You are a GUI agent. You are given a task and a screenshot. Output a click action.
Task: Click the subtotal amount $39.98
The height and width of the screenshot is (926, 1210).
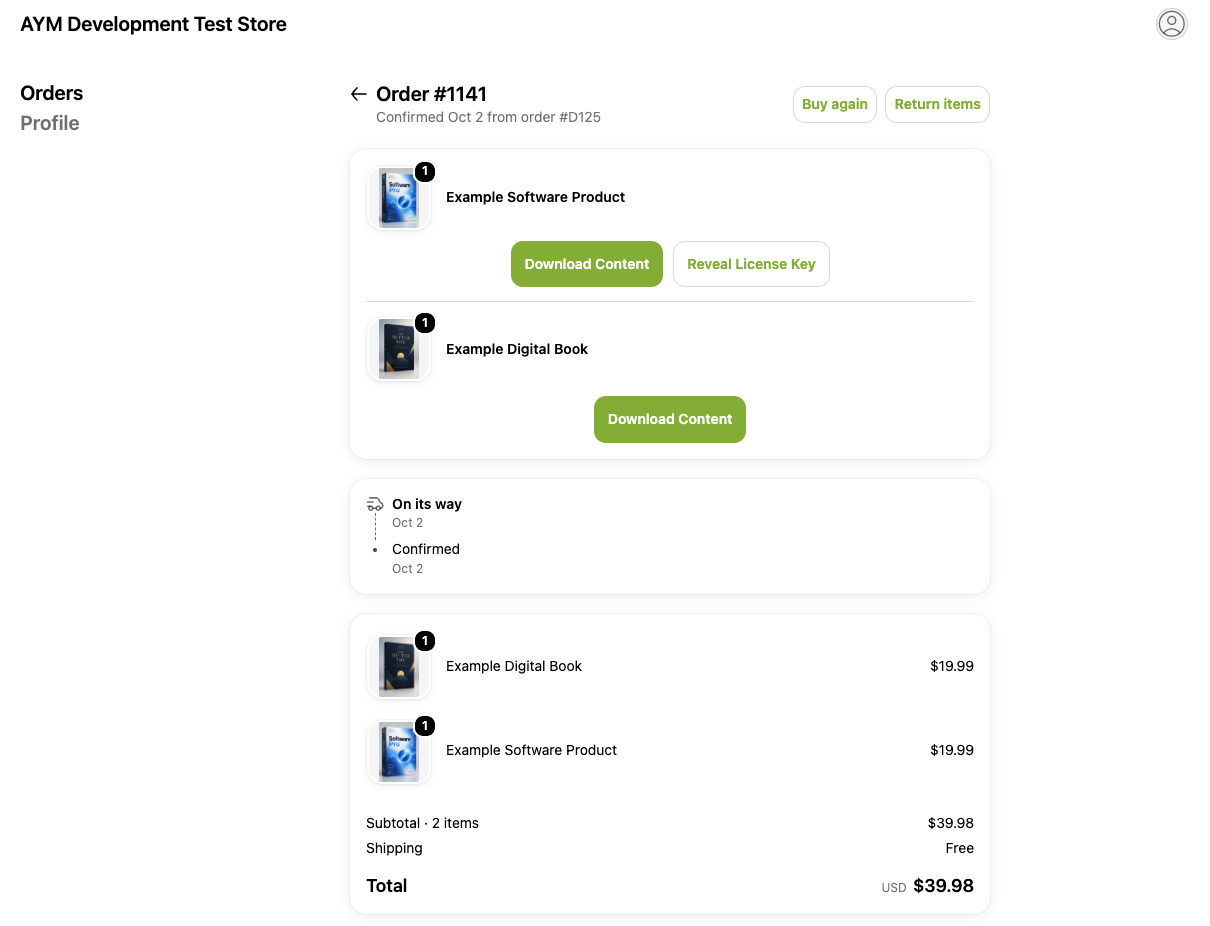click(x=951, y=823)
